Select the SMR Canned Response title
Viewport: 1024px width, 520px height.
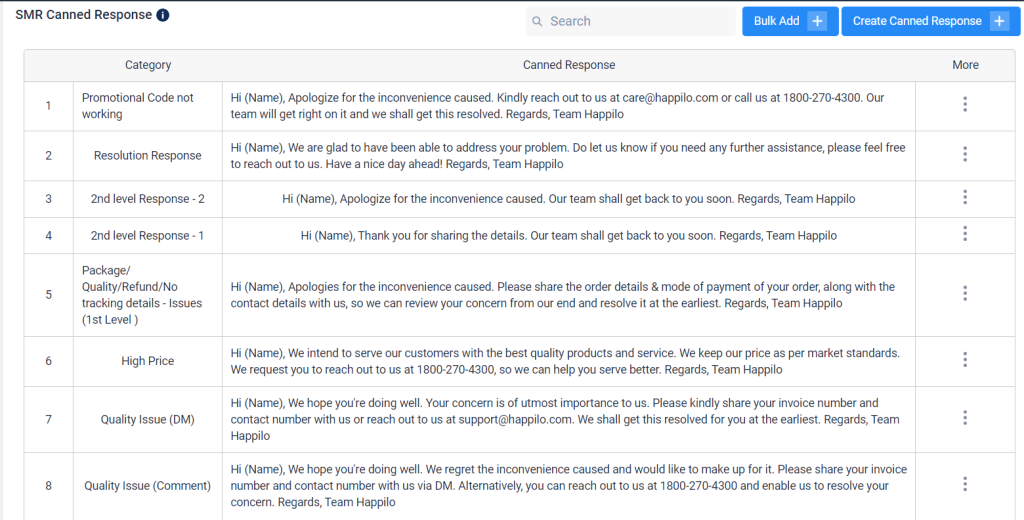click(x=84, y=14)
